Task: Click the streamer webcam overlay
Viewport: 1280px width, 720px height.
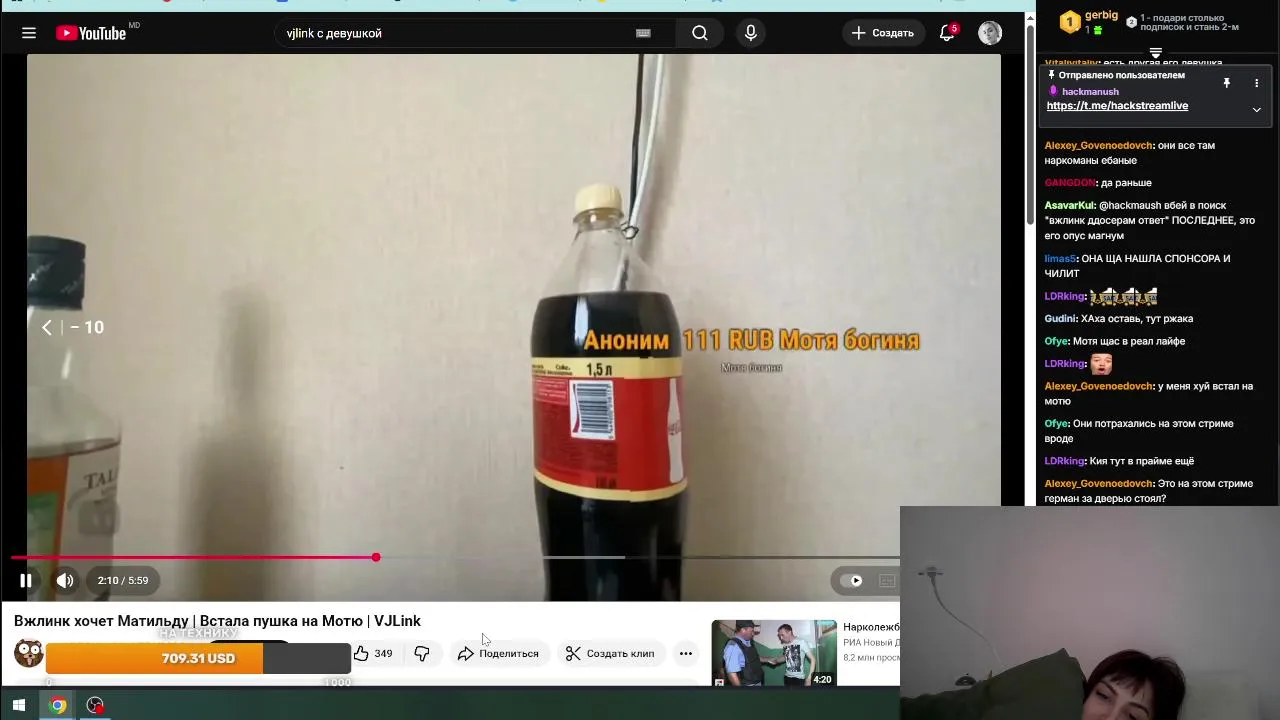Action: (1090, 612)
